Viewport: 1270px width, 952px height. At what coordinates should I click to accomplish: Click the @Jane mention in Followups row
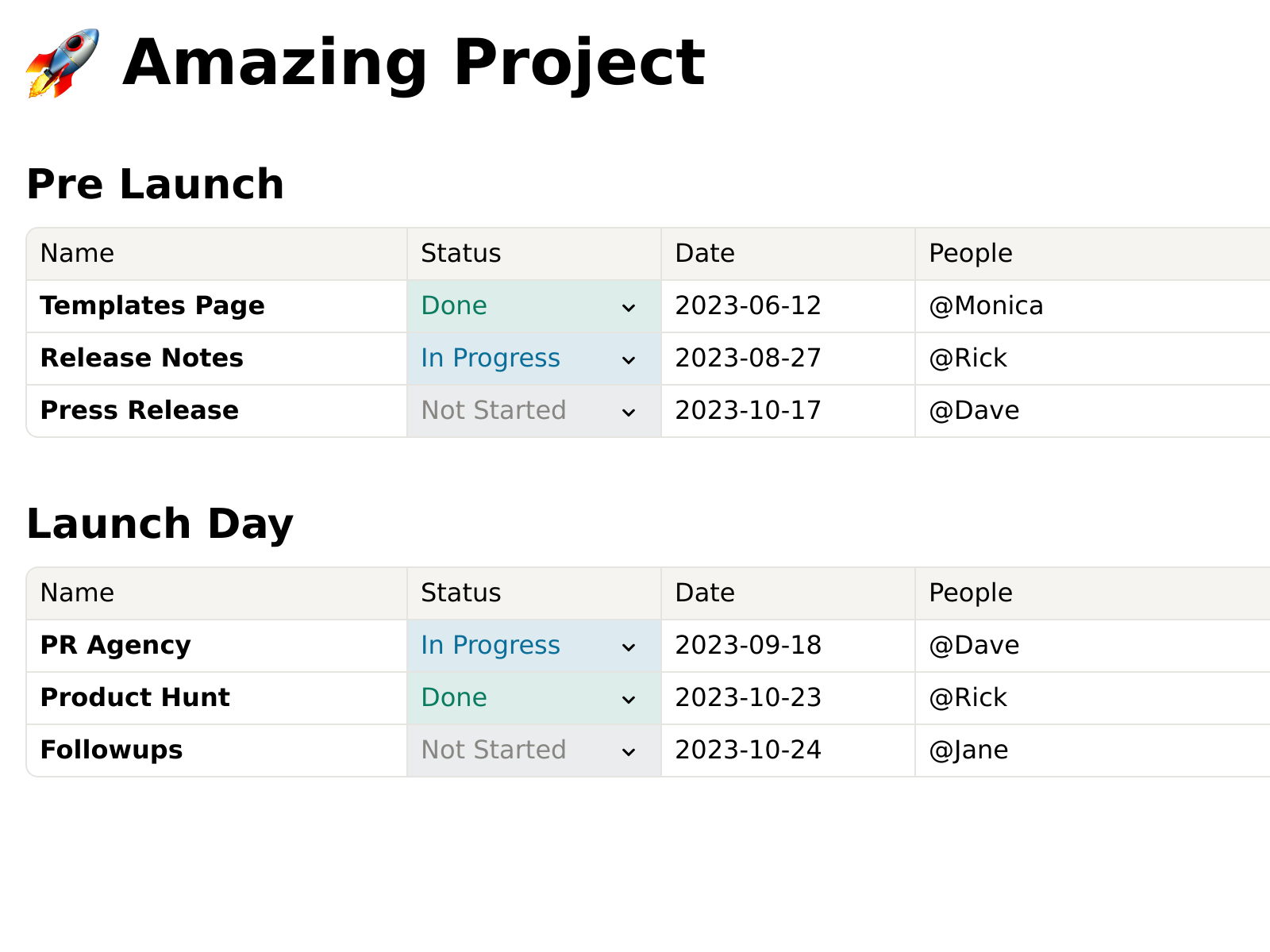pyautogui.click(x=968, y=750)
